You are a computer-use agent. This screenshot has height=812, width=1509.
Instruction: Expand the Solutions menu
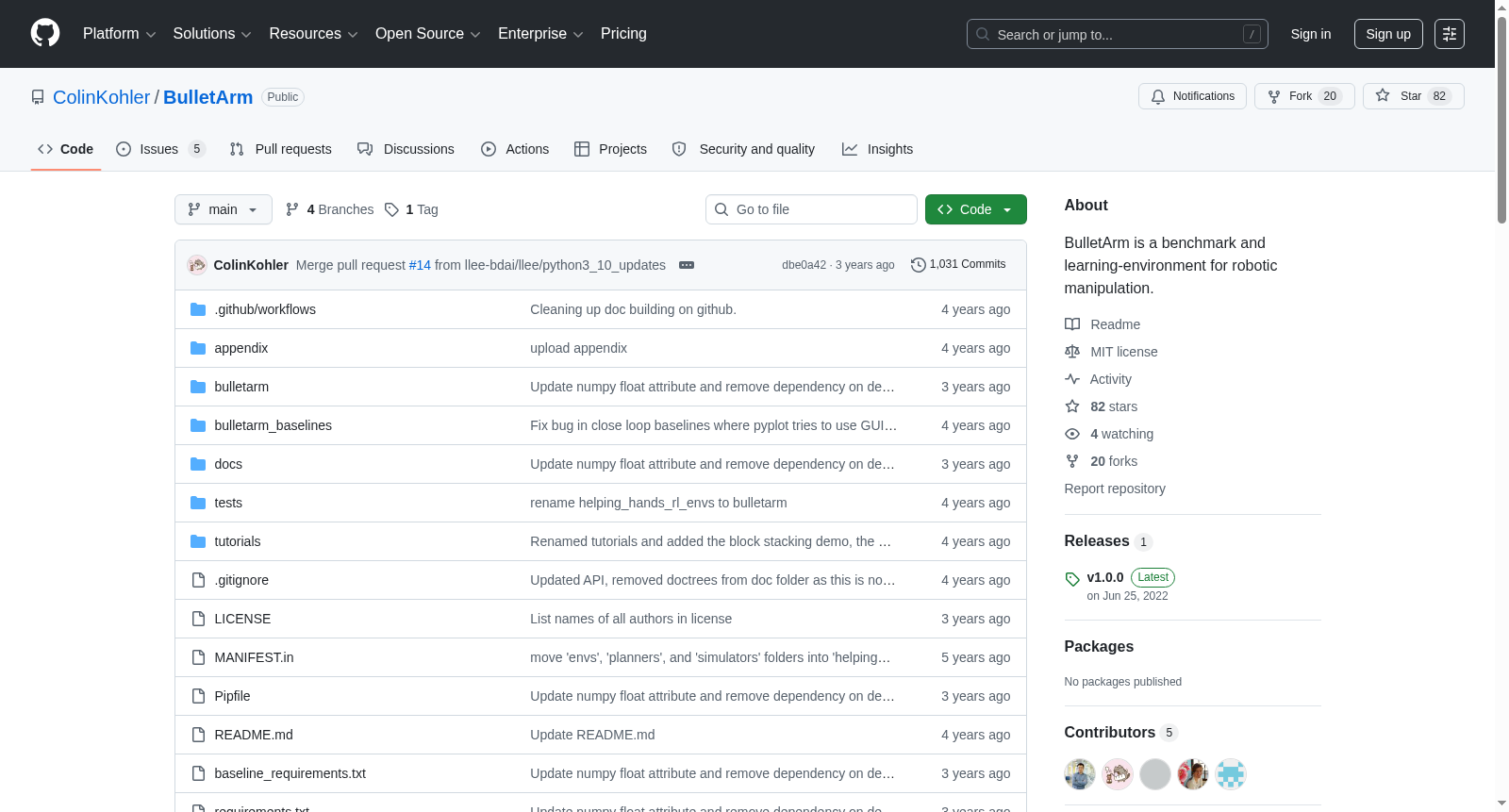pos(212,34)
